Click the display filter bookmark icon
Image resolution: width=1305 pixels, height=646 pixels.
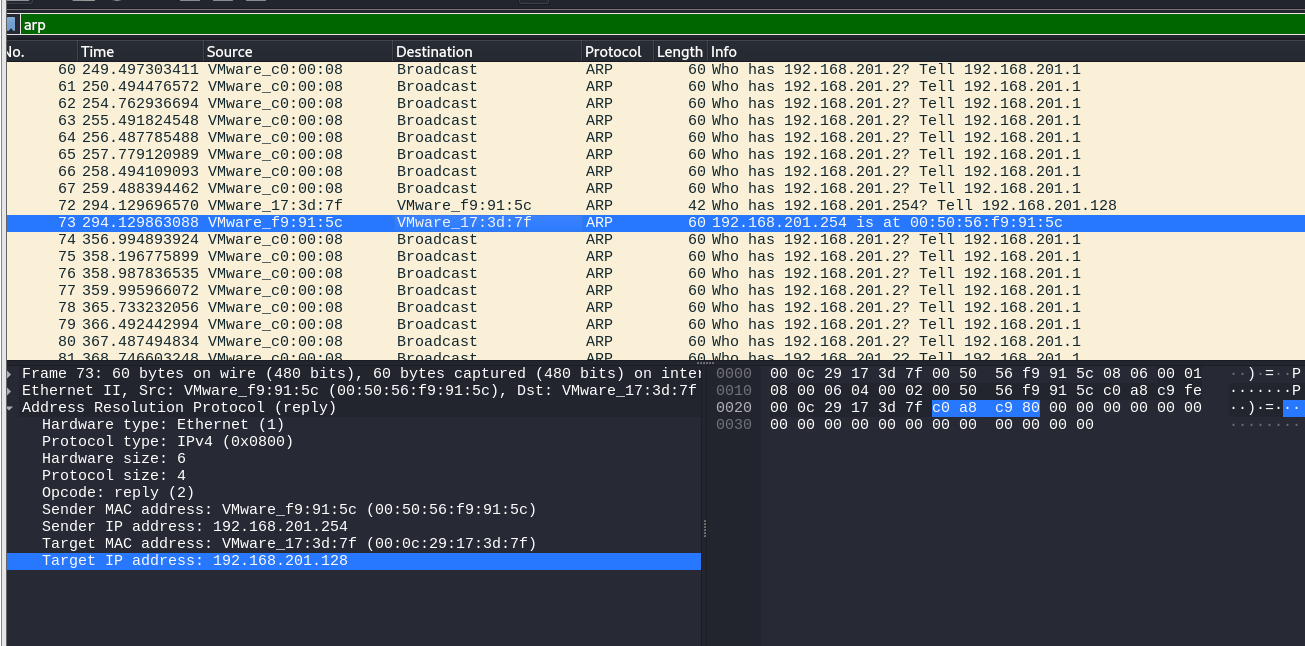(x=11, y=25)
